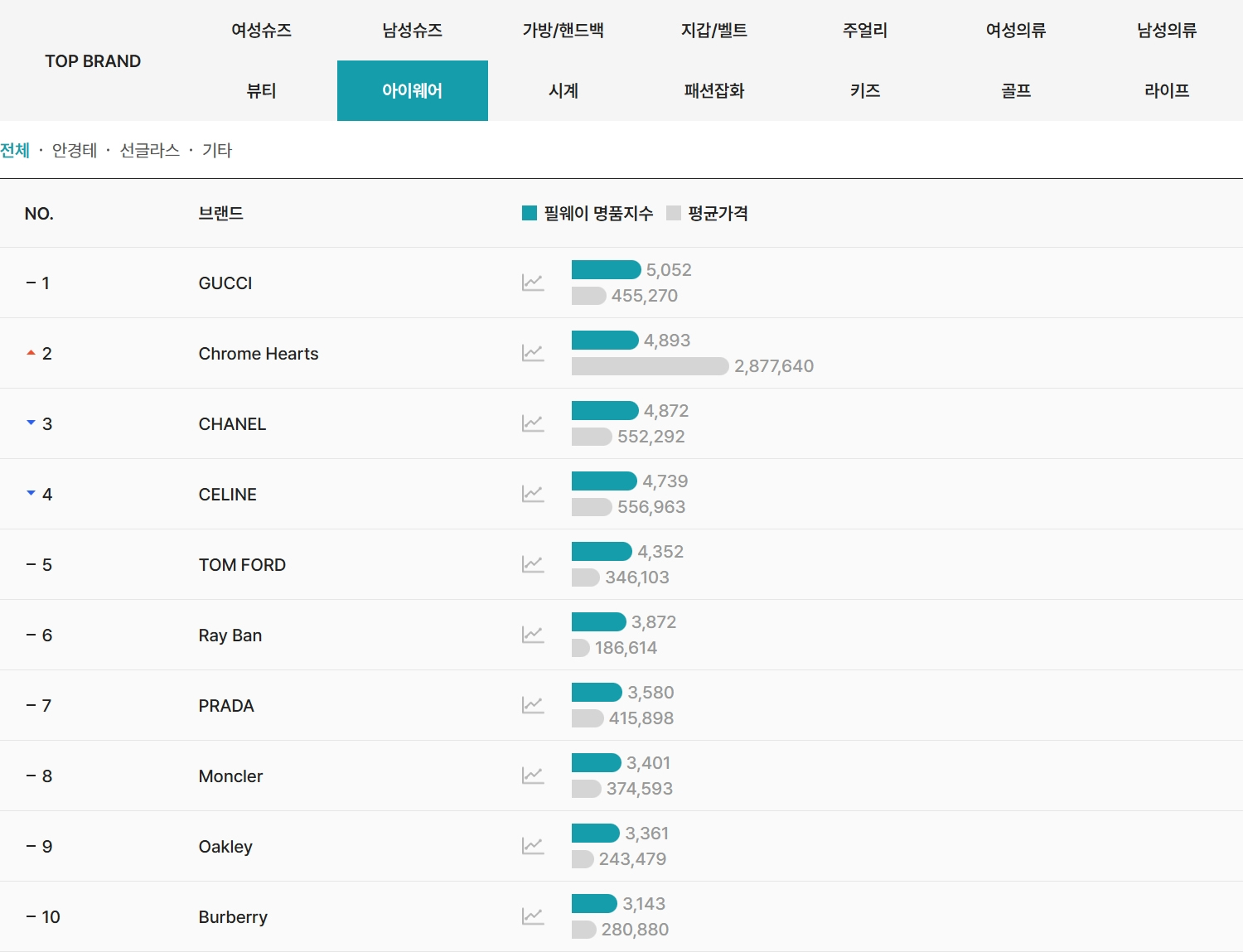The image size is (1243, 952).
Task: Click GUCCI's index value 5,052
Action: [669, 270]
